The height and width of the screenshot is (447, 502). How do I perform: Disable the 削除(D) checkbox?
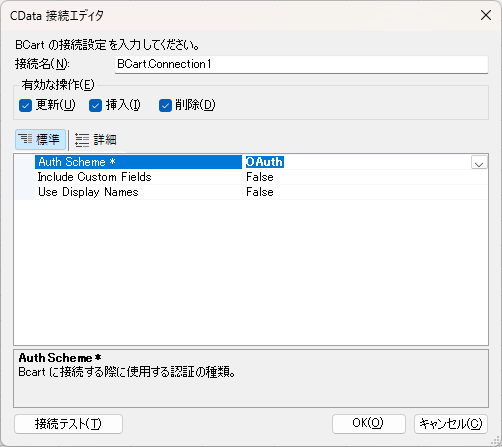coord(165,106)
